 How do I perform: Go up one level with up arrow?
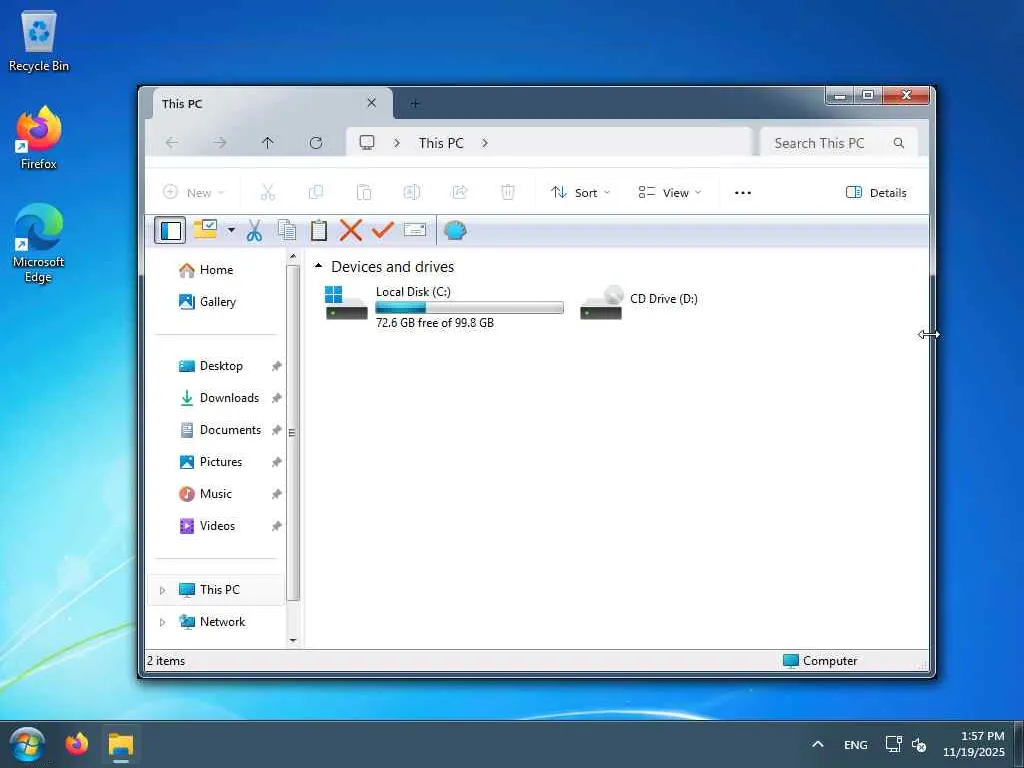(268, 143)
